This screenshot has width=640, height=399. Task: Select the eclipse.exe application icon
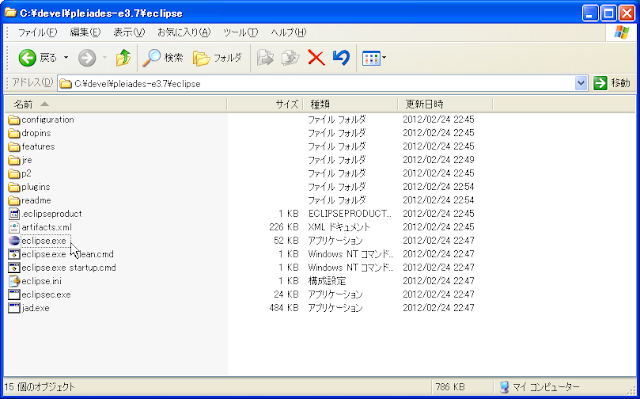[x=14, y=241]
